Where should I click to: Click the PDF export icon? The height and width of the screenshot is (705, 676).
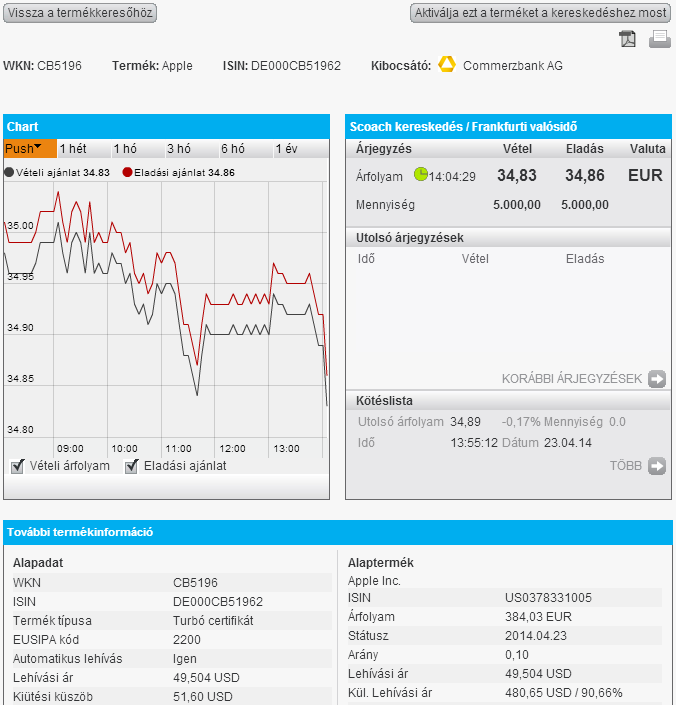coord(627,39)
